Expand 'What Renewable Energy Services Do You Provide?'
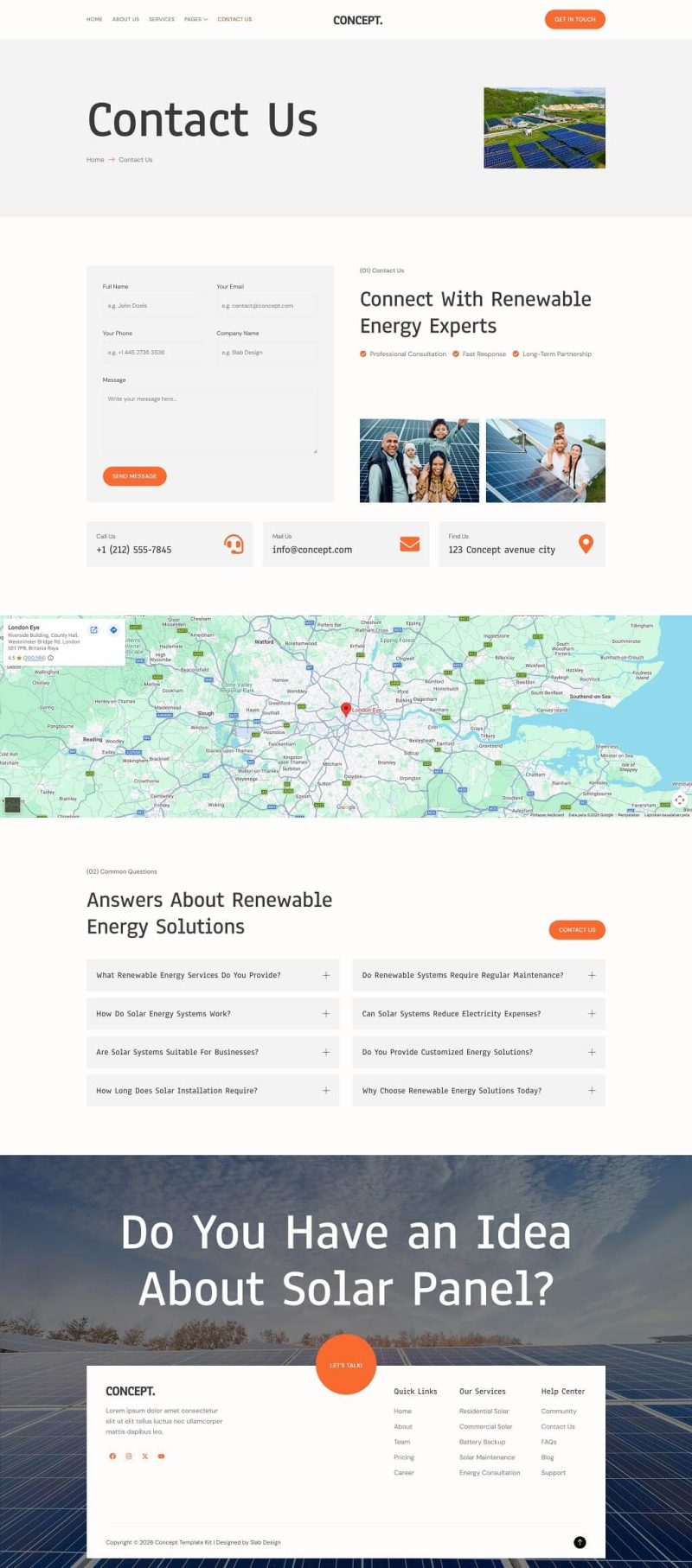Viewport: 692px width, 1568px height. click(213, 975)
